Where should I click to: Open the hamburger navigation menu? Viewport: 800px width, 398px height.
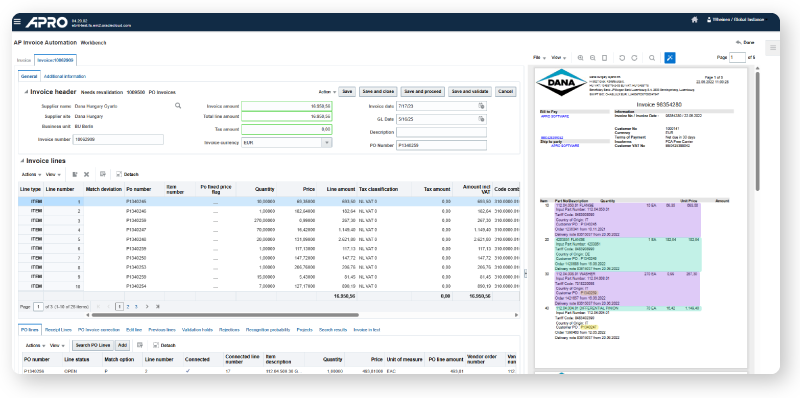pyautogui.click(x=17, y=22)
